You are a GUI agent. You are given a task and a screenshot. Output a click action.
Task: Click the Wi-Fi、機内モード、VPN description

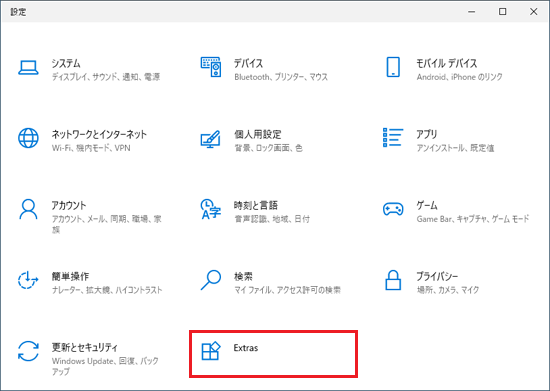tap(91, 148)
